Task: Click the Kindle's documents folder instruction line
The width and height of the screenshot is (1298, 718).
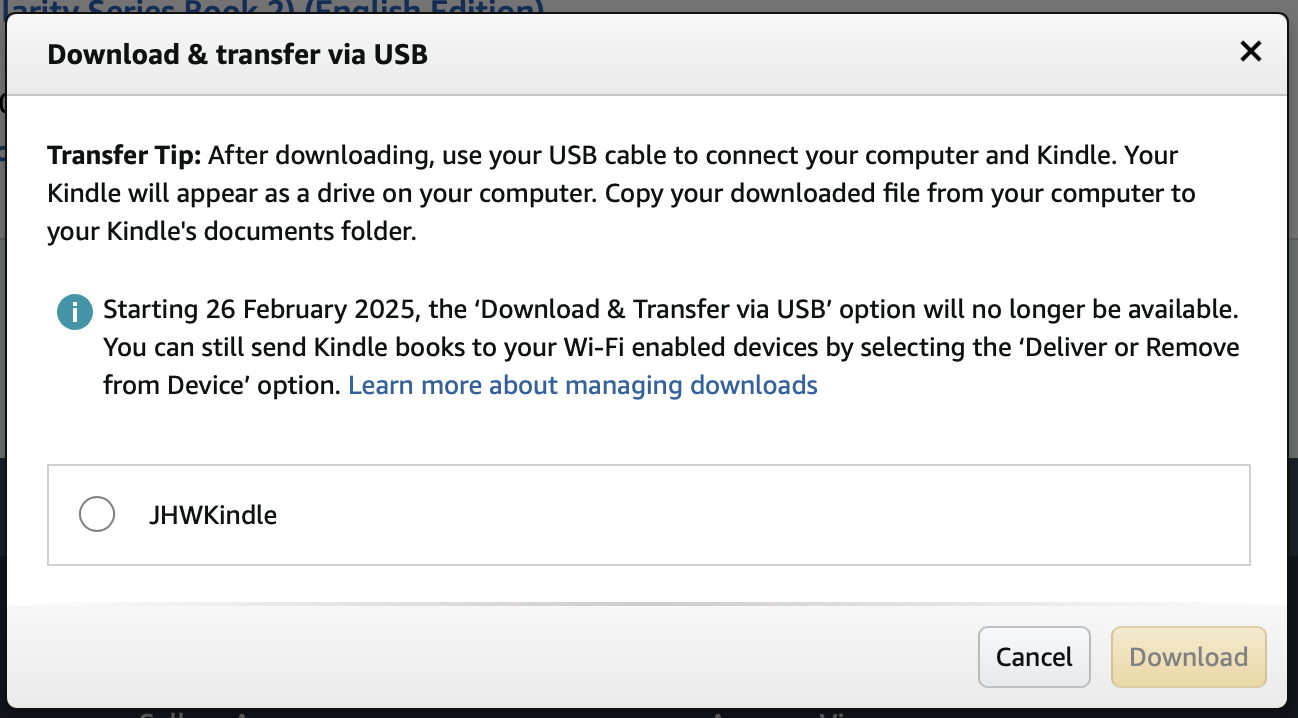Action: [231, 232]
